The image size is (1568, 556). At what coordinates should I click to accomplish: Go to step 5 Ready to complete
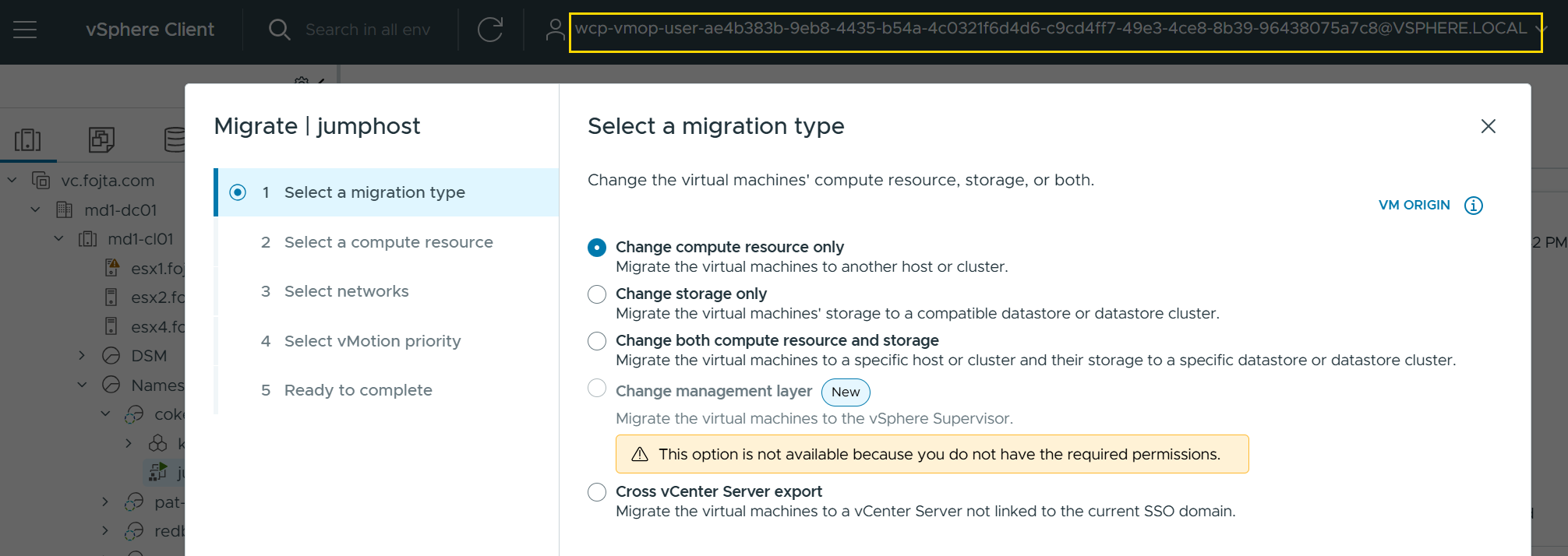tap(387, 390)
